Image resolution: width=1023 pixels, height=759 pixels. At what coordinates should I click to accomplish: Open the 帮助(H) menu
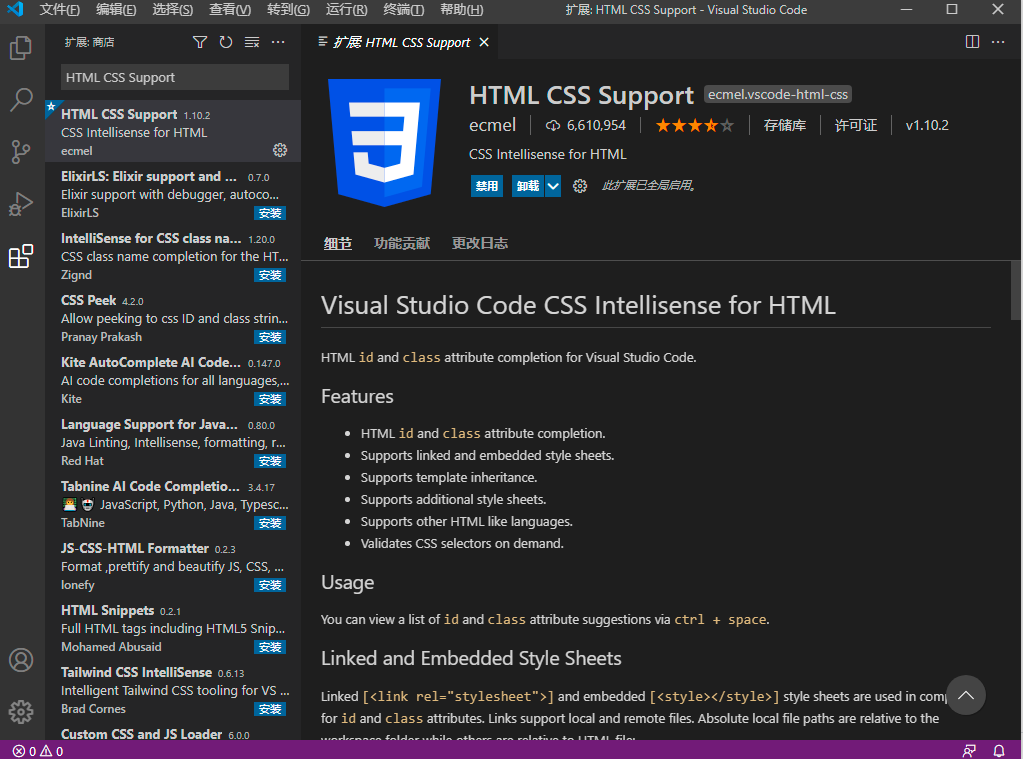461,10
